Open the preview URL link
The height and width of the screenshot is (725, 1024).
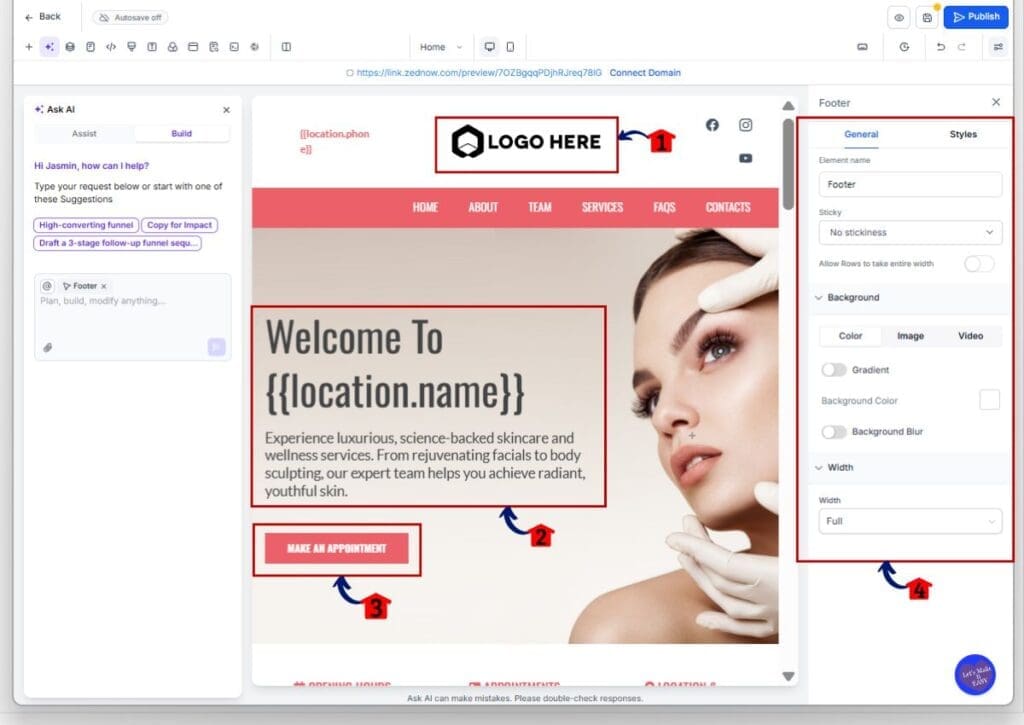coord(479,72)
